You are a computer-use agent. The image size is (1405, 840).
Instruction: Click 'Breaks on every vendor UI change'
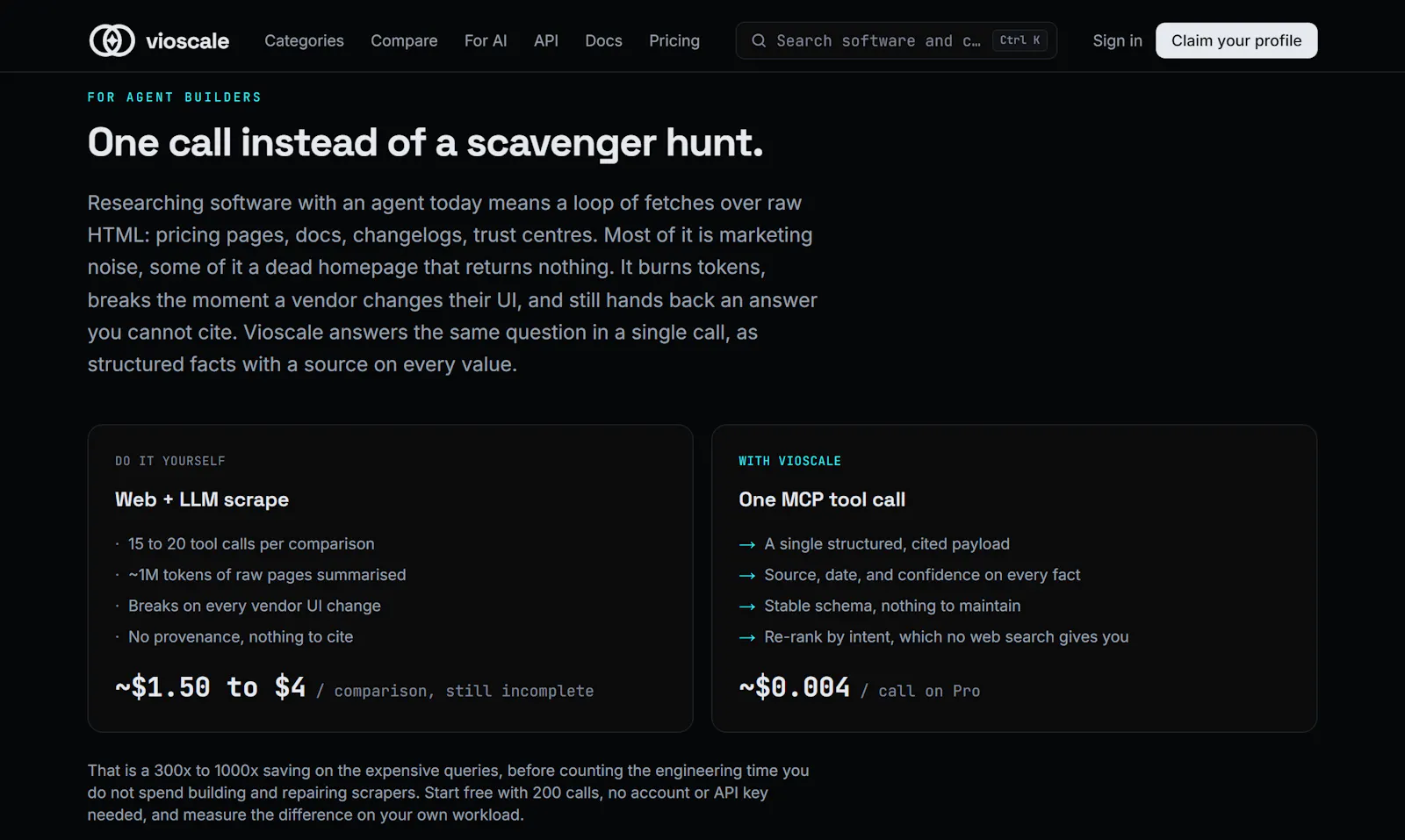255,606
